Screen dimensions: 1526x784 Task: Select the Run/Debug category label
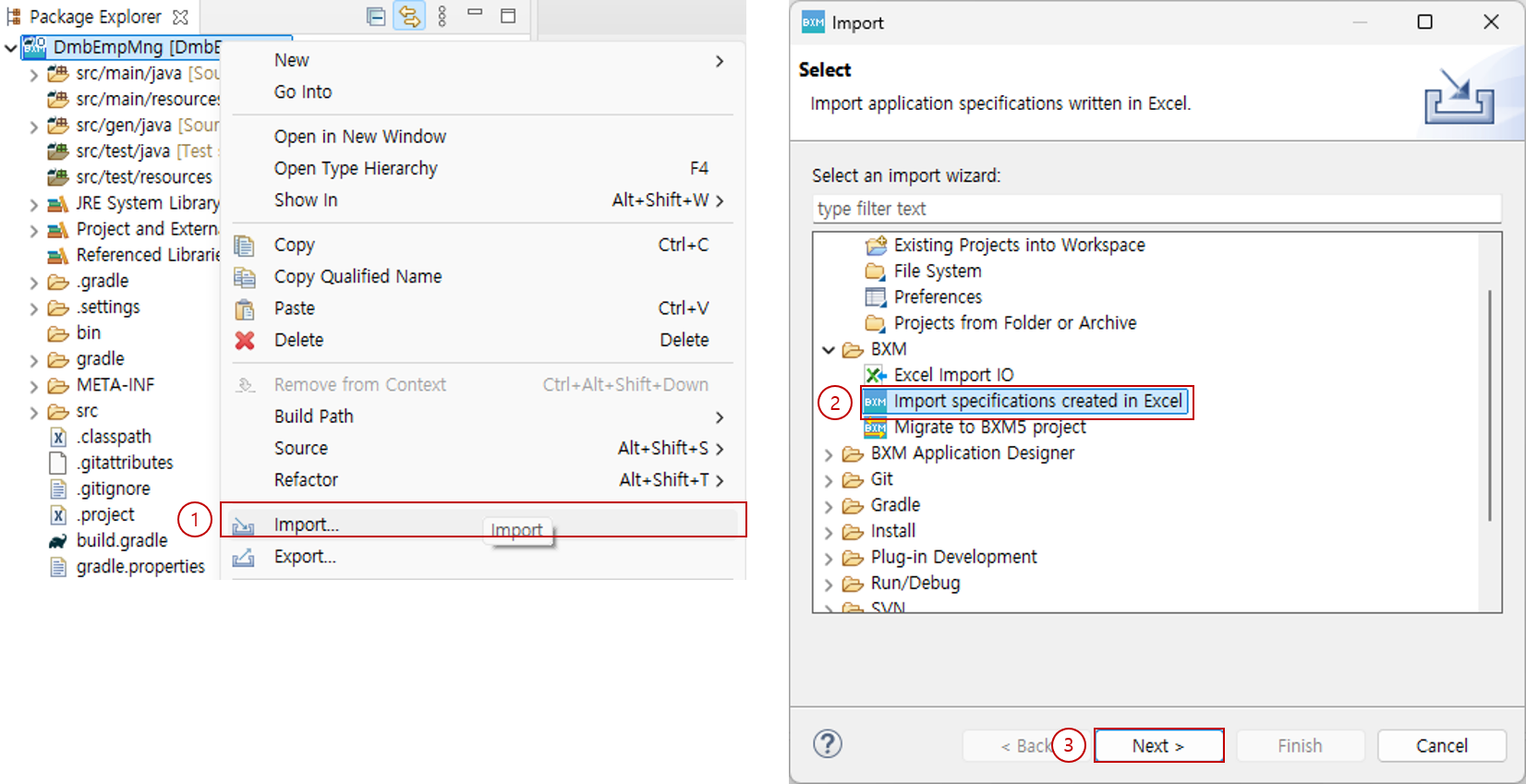(915, 584)
